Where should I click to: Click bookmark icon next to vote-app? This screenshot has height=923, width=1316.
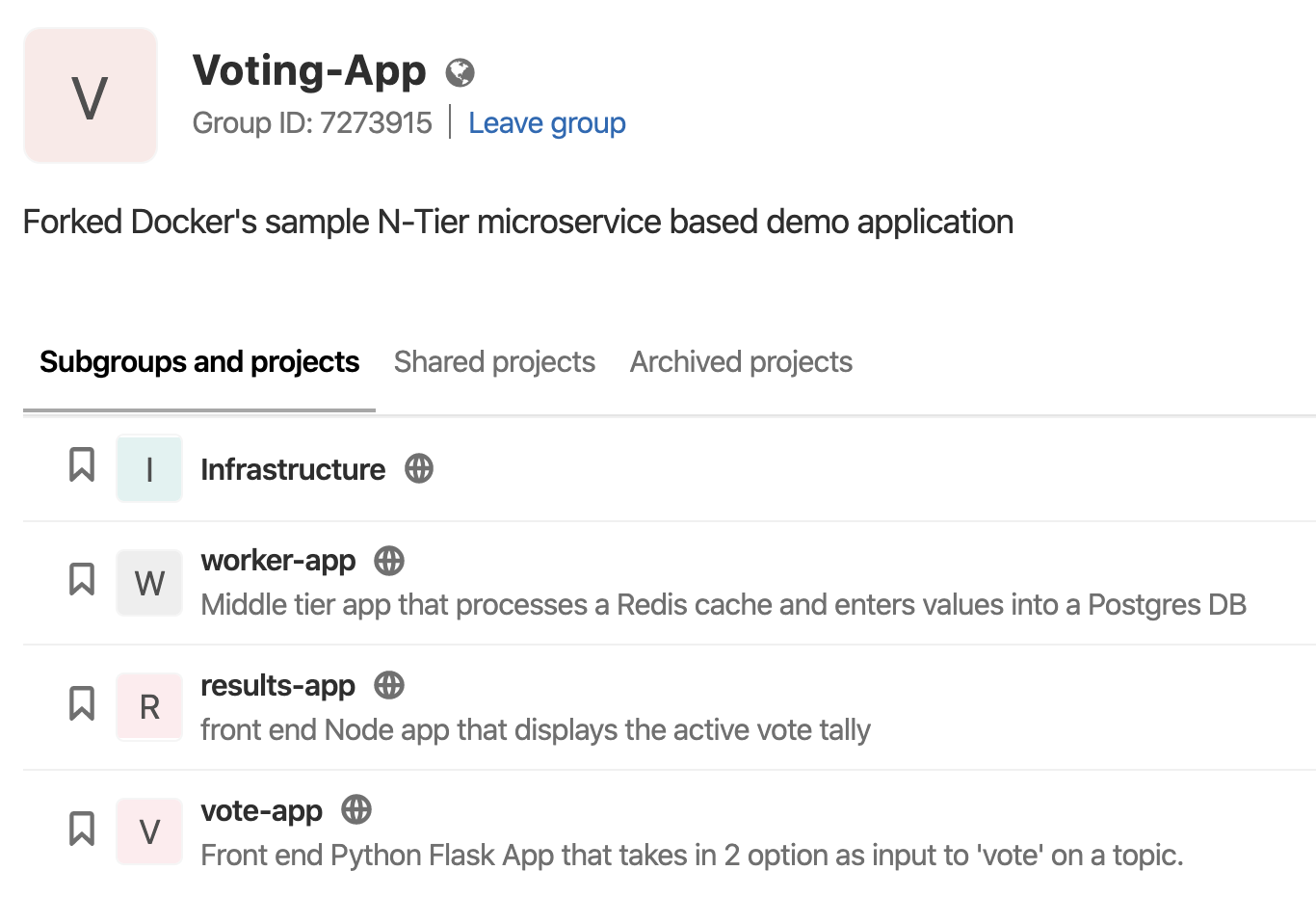click(82, 829)
